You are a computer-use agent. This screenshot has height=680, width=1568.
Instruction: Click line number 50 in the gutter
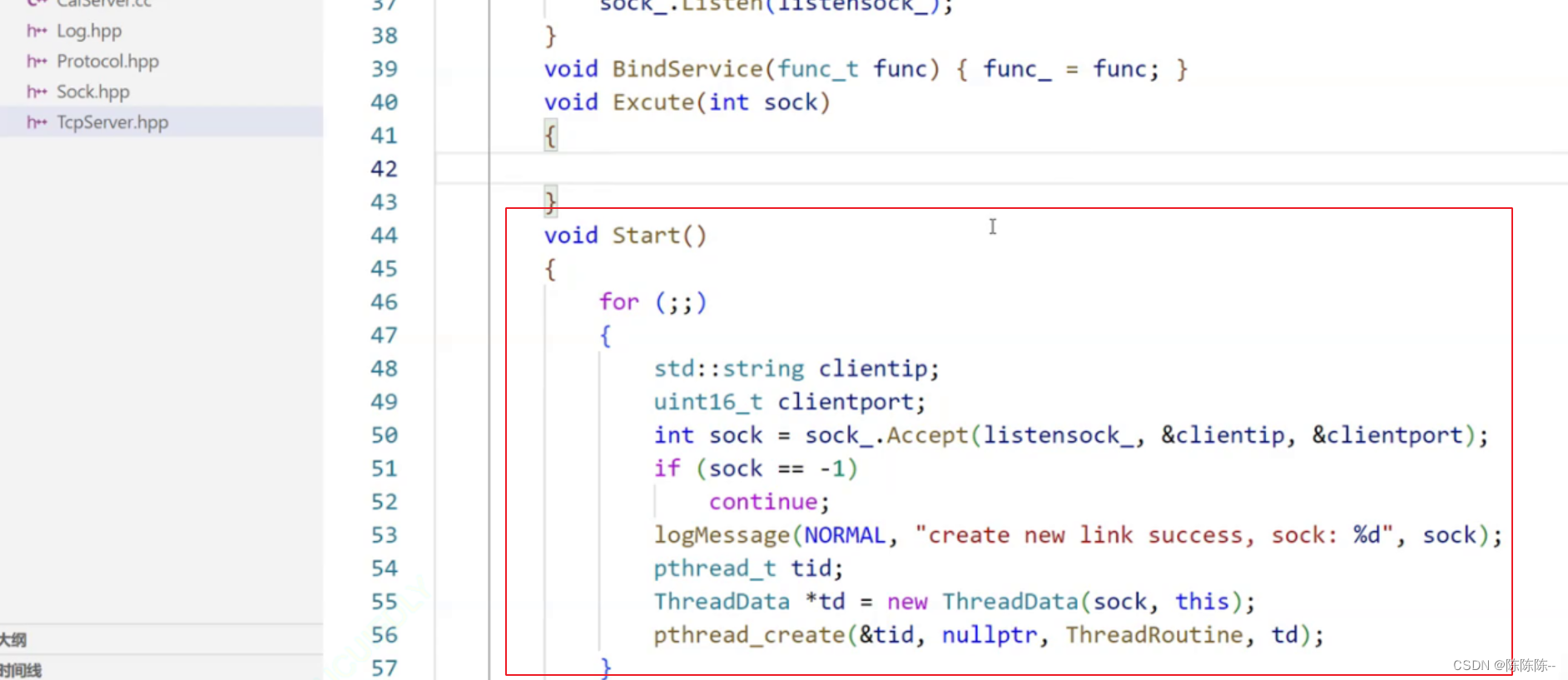(x=385, y=435)
